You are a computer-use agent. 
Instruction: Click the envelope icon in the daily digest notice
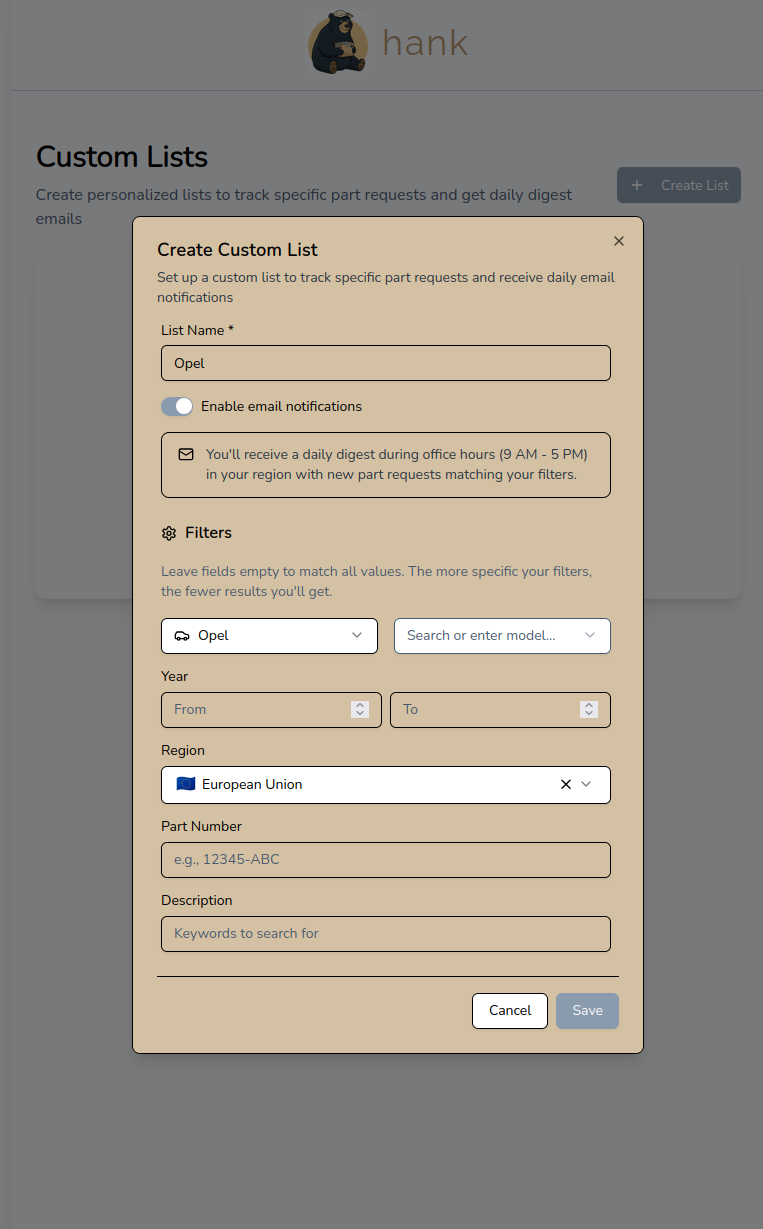click(185, 454)
